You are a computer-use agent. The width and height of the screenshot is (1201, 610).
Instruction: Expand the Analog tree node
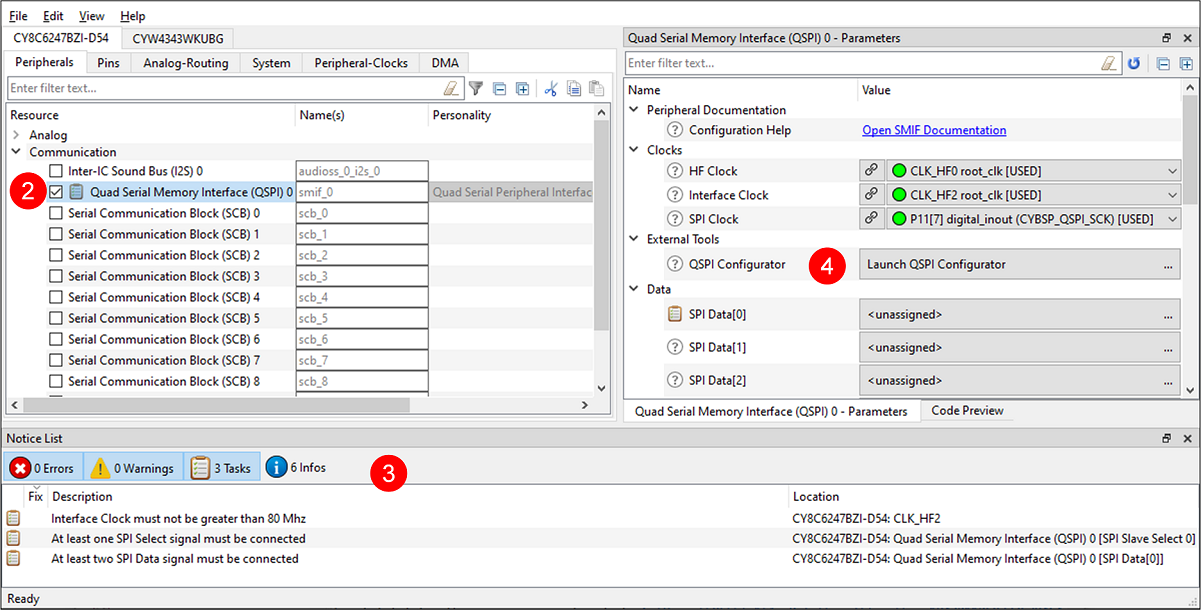pos(16,135)
